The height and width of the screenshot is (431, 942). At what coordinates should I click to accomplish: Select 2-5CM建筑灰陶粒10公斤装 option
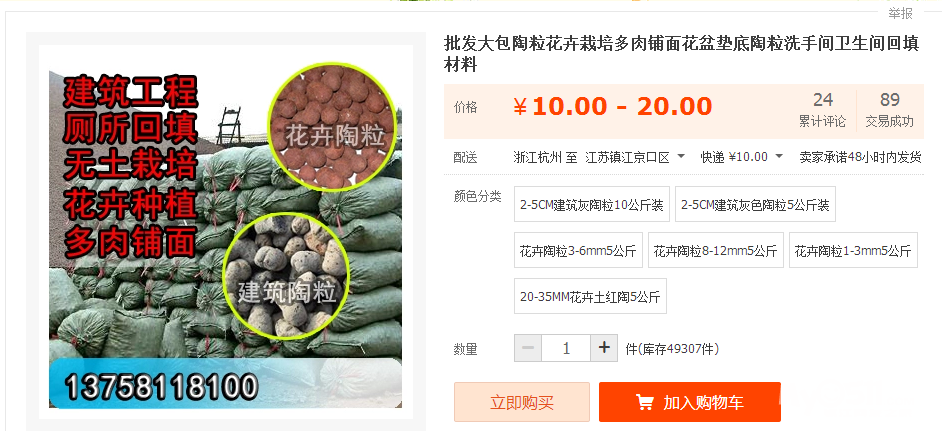pyautogui.click(x=592, y=204)
